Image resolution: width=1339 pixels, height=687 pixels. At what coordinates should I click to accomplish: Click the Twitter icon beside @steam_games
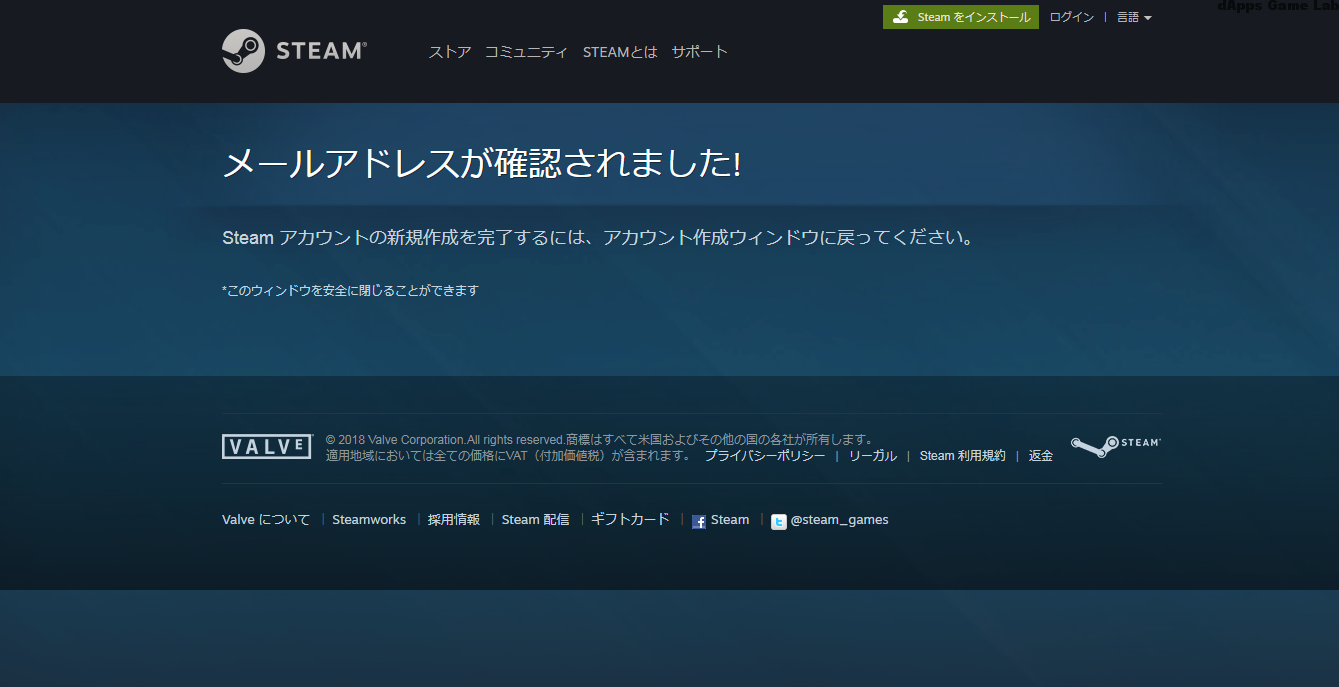(x=779, y=521)
